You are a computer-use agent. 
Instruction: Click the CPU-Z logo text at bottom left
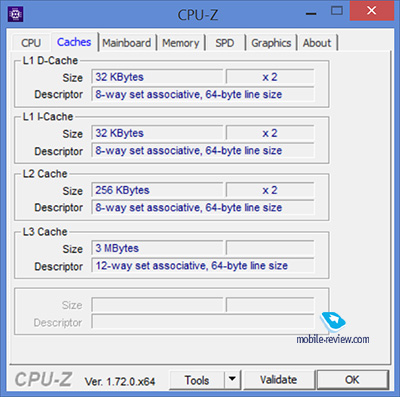(x=43, y=379)
